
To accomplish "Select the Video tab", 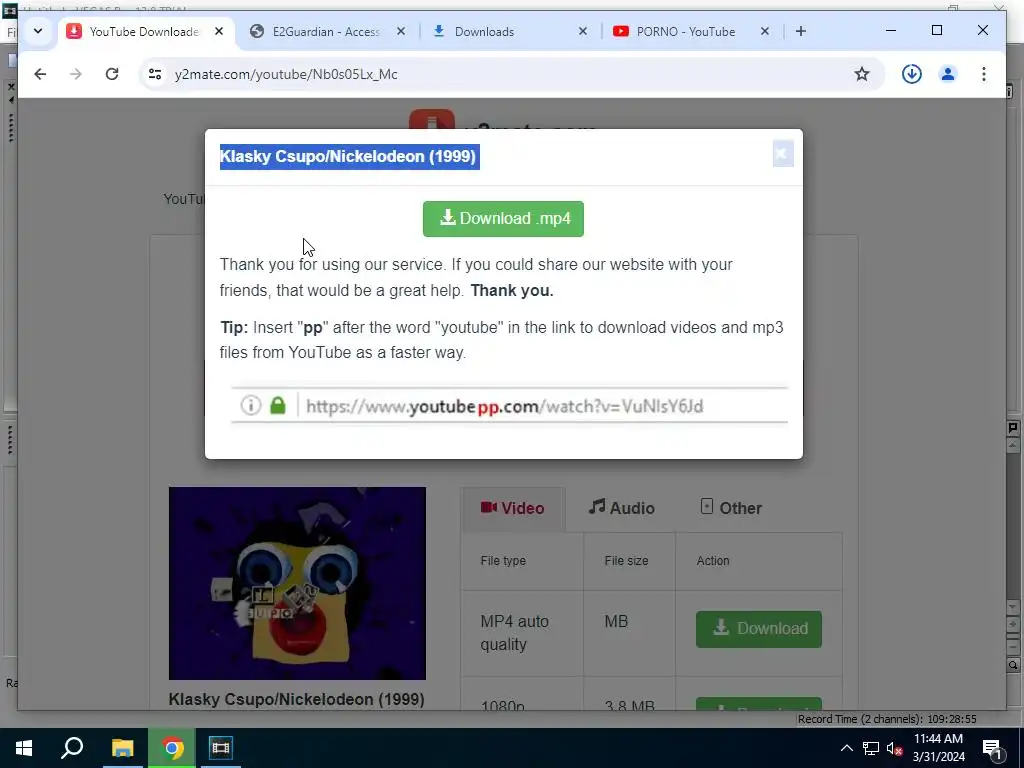I will (513, 508).
